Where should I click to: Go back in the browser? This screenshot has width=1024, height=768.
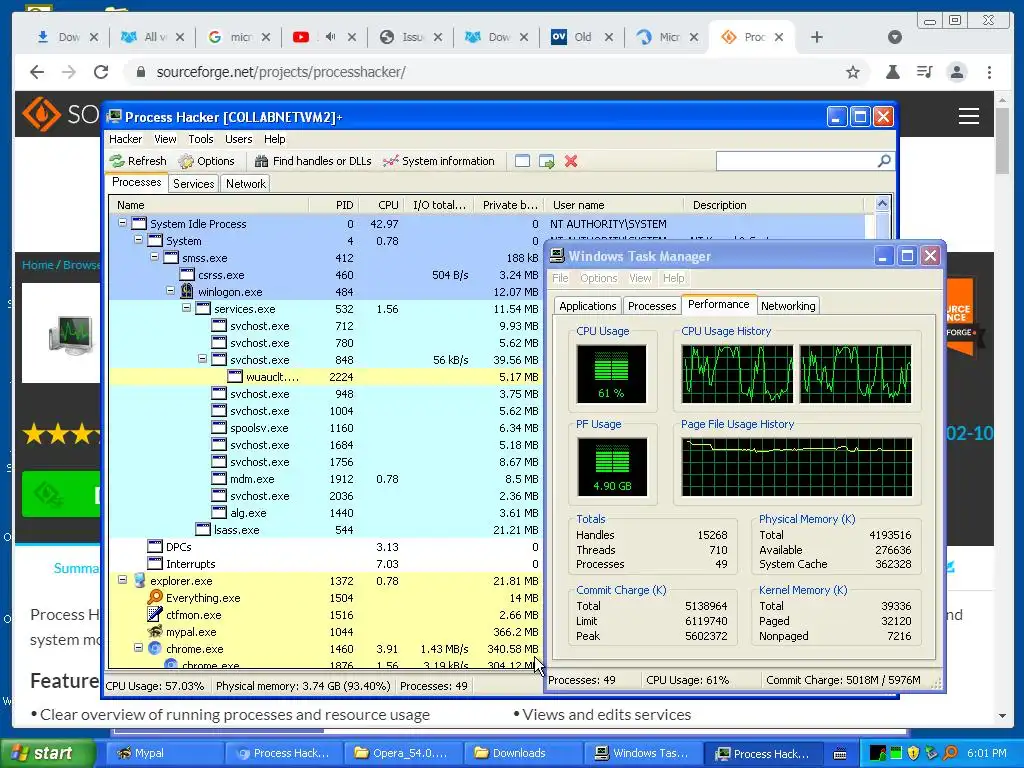click(x=37, y=72)
